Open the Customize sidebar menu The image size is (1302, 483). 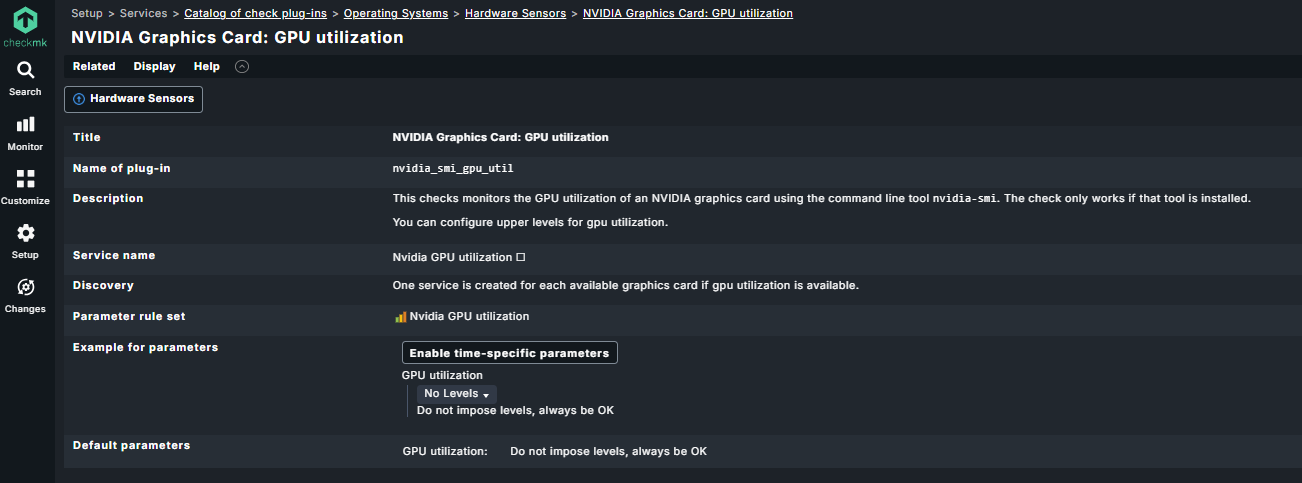[25, 187]
